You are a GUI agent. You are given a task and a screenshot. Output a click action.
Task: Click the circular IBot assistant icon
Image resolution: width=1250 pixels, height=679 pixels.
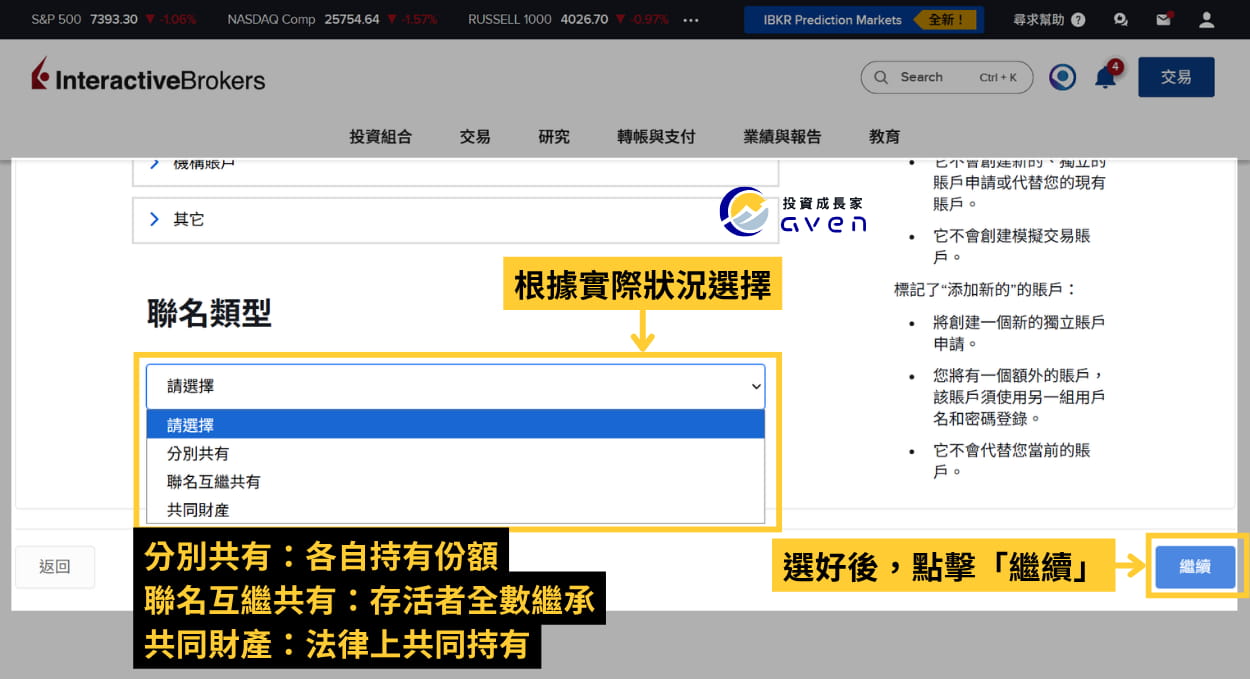point(1062,77)
